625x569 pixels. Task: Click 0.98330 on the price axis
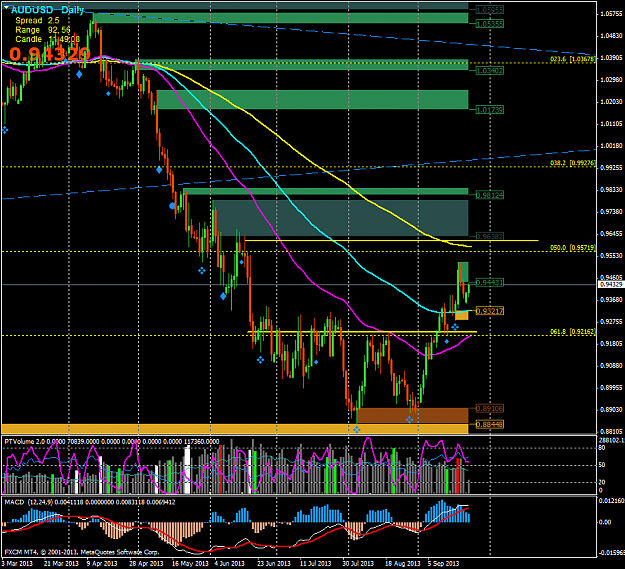click(611, 190)
